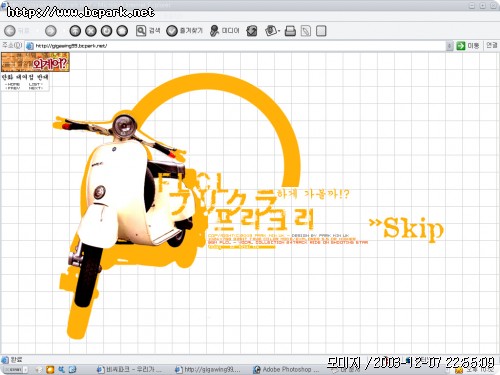This screenshot has width=500, height=375.
Task: Print the page with the printer icon
Action: 290,31
